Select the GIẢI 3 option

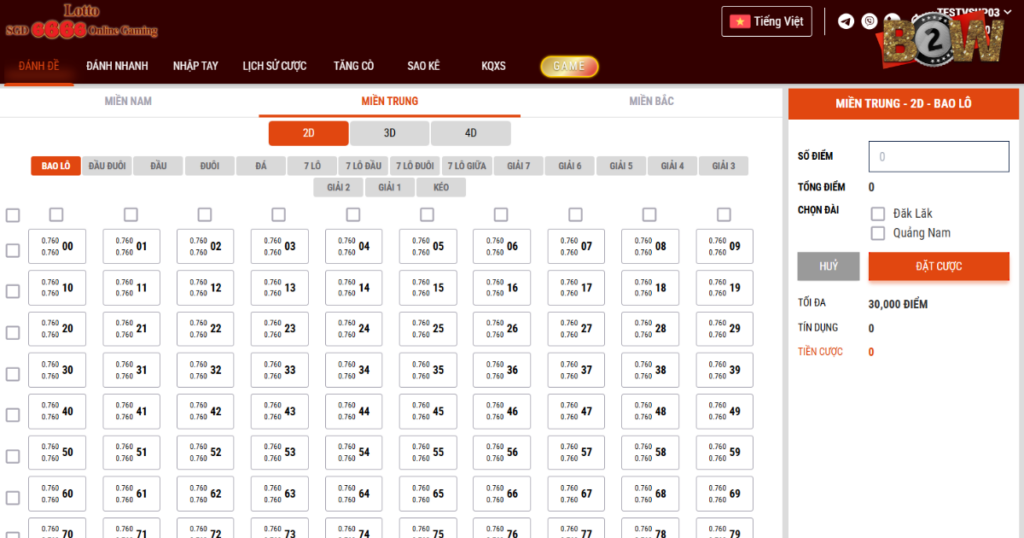click(724, 166)
